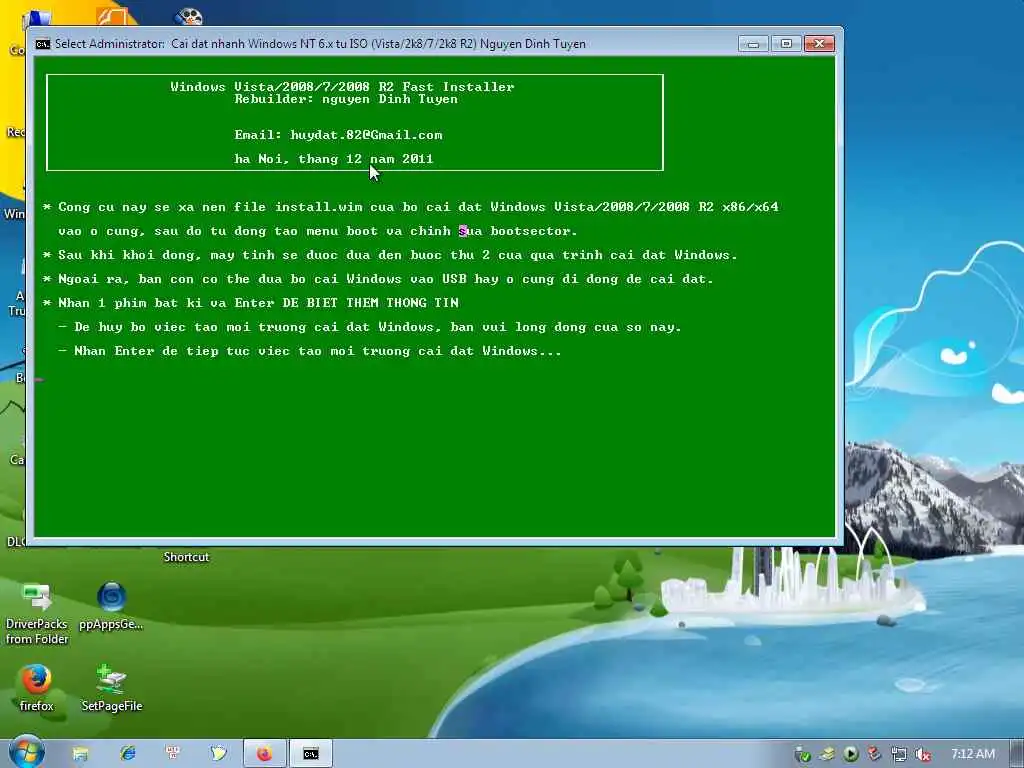Click the "vao o cung, sau do tu dong" line
Screen dimensions: 1024x768
coord(317,231)
